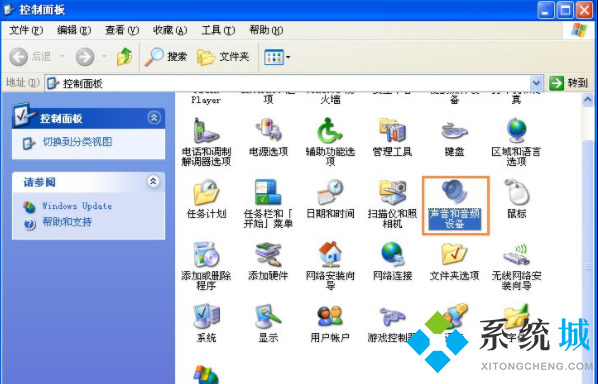
Task: Click the 后退 back button
Action: click(x=30, y=57)
